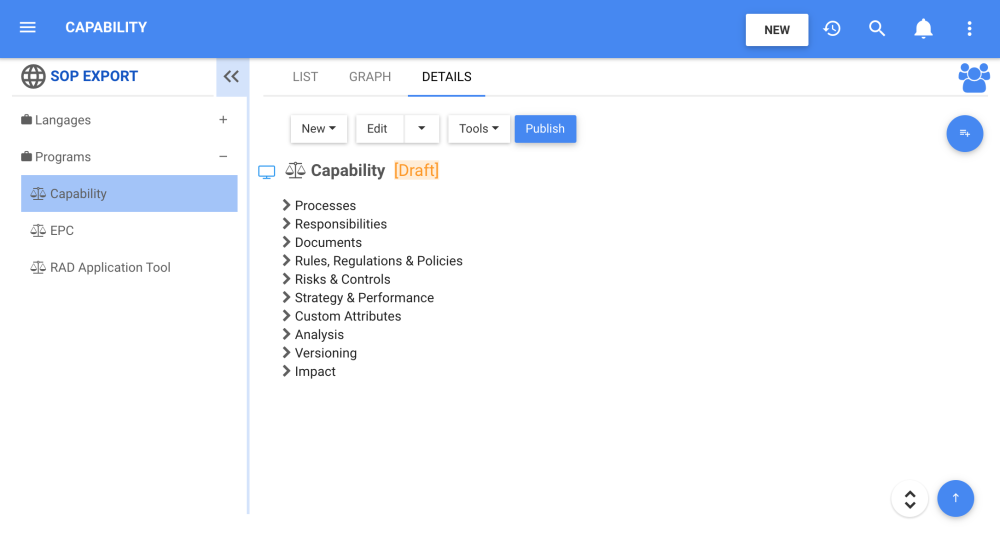Toggle expand-collapse all sections button
Viewport: 1000px width, 539px height.
pos(909,499)
